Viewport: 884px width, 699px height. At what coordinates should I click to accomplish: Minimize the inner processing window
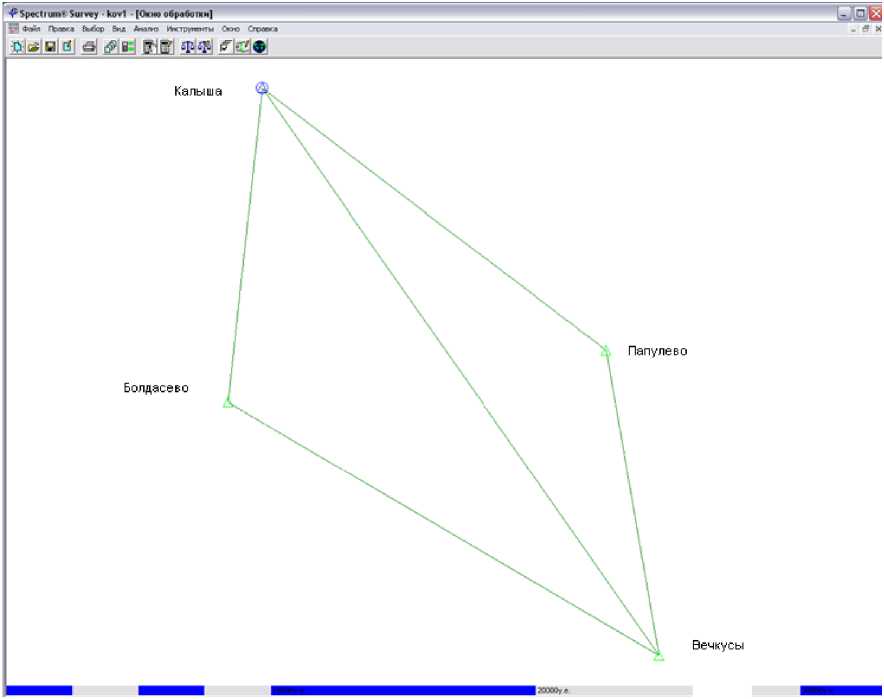click(854, 29)
